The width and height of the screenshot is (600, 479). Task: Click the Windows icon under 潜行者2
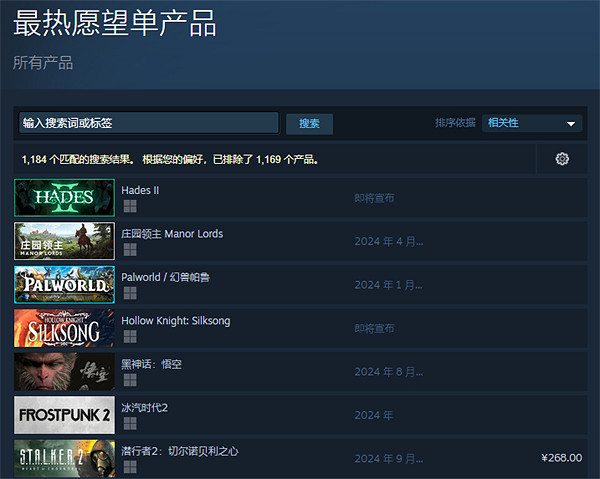click(x=129, y=467)
